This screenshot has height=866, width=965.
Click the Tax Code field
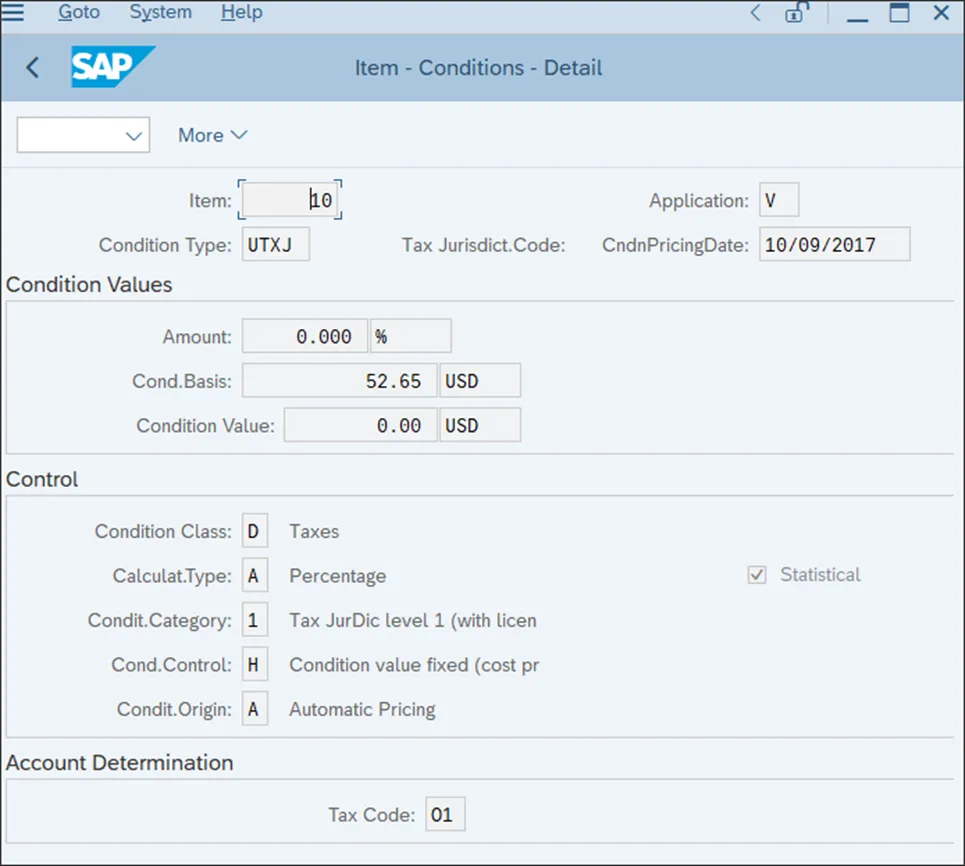coord(445,815)
